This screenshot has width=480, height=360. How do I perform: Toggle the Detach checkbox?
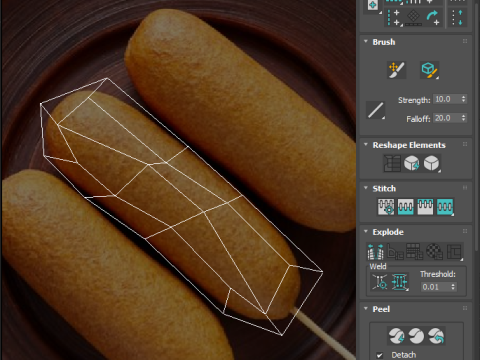tap(379, 355)
